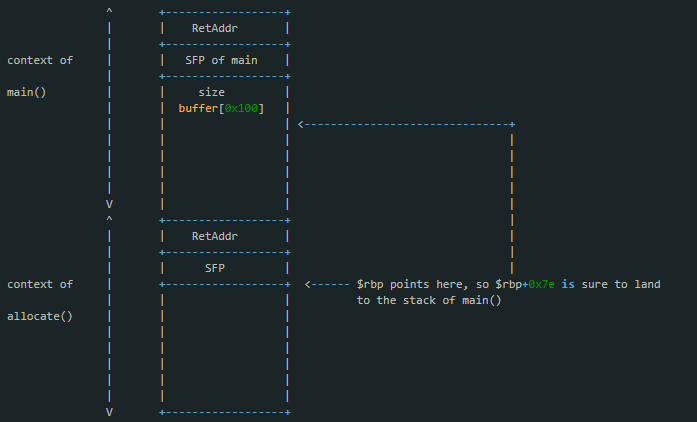
Task: Select the "size" variable label
Action: tap(211, 92)
